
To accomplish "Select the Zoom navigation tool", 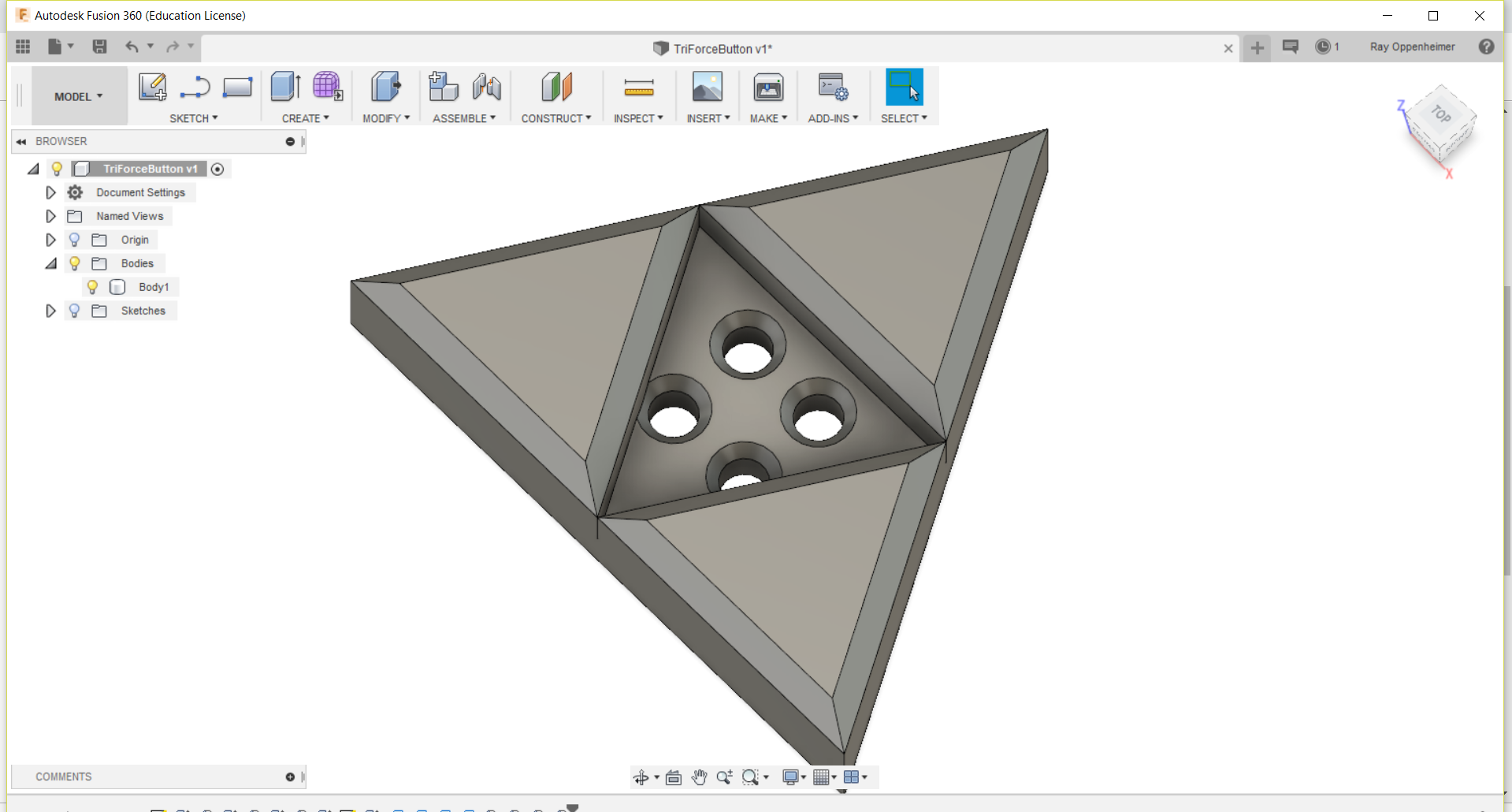I will [x=725, y=777].
